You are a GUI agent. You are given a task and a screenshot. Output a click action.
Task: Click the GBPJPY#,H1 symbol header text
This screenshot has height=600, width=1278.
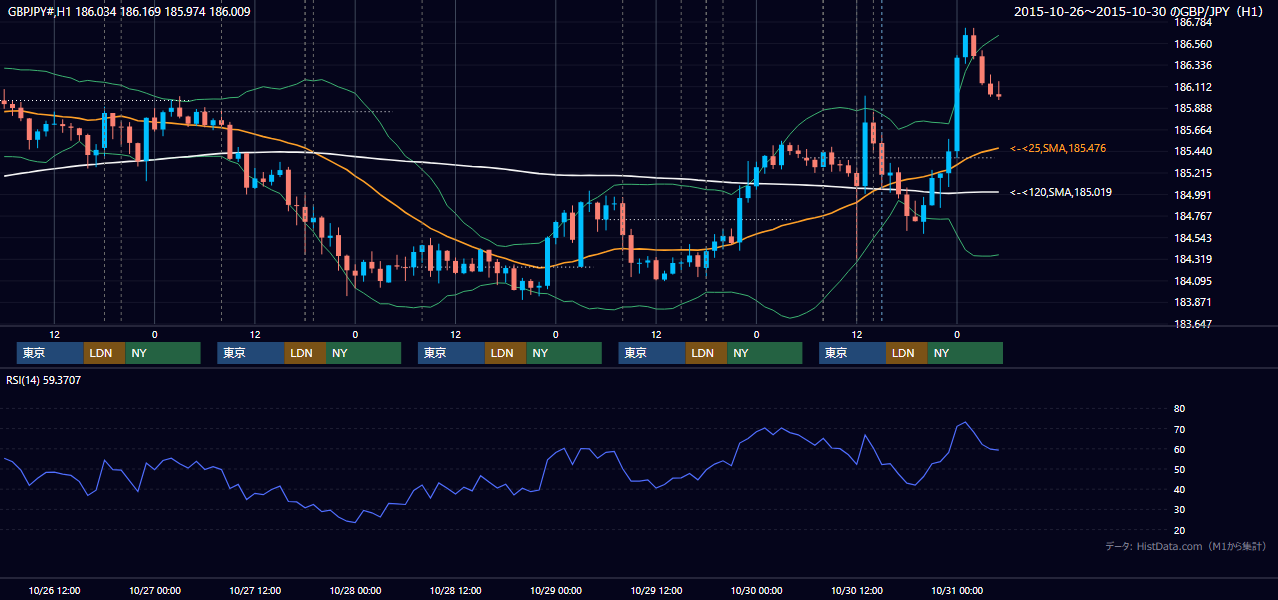[130, 12]
